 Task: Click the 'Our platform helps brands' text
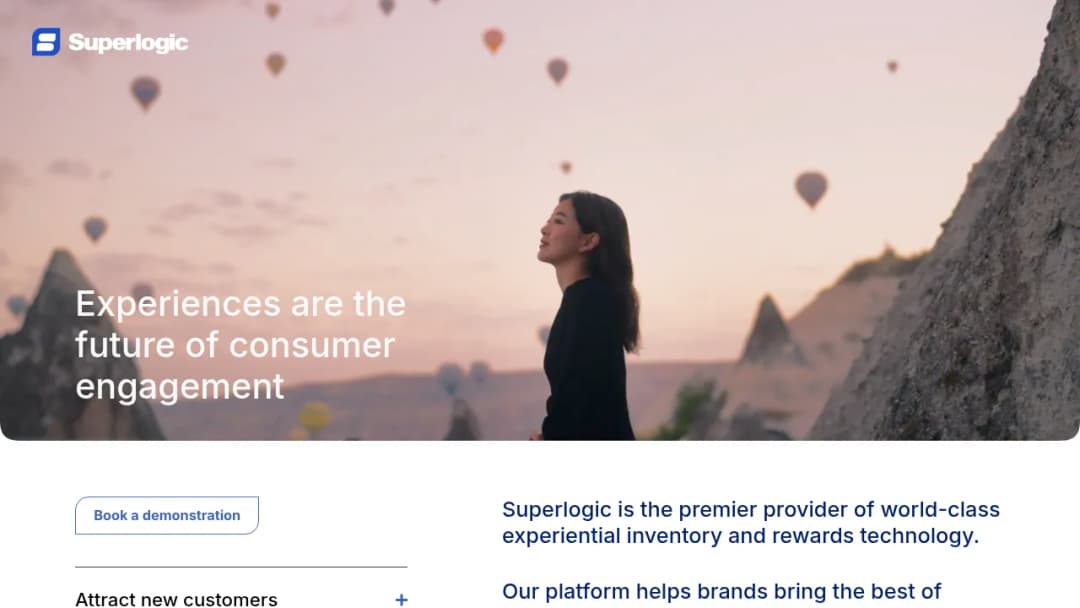pyautogui.click(x=721, y=591)
